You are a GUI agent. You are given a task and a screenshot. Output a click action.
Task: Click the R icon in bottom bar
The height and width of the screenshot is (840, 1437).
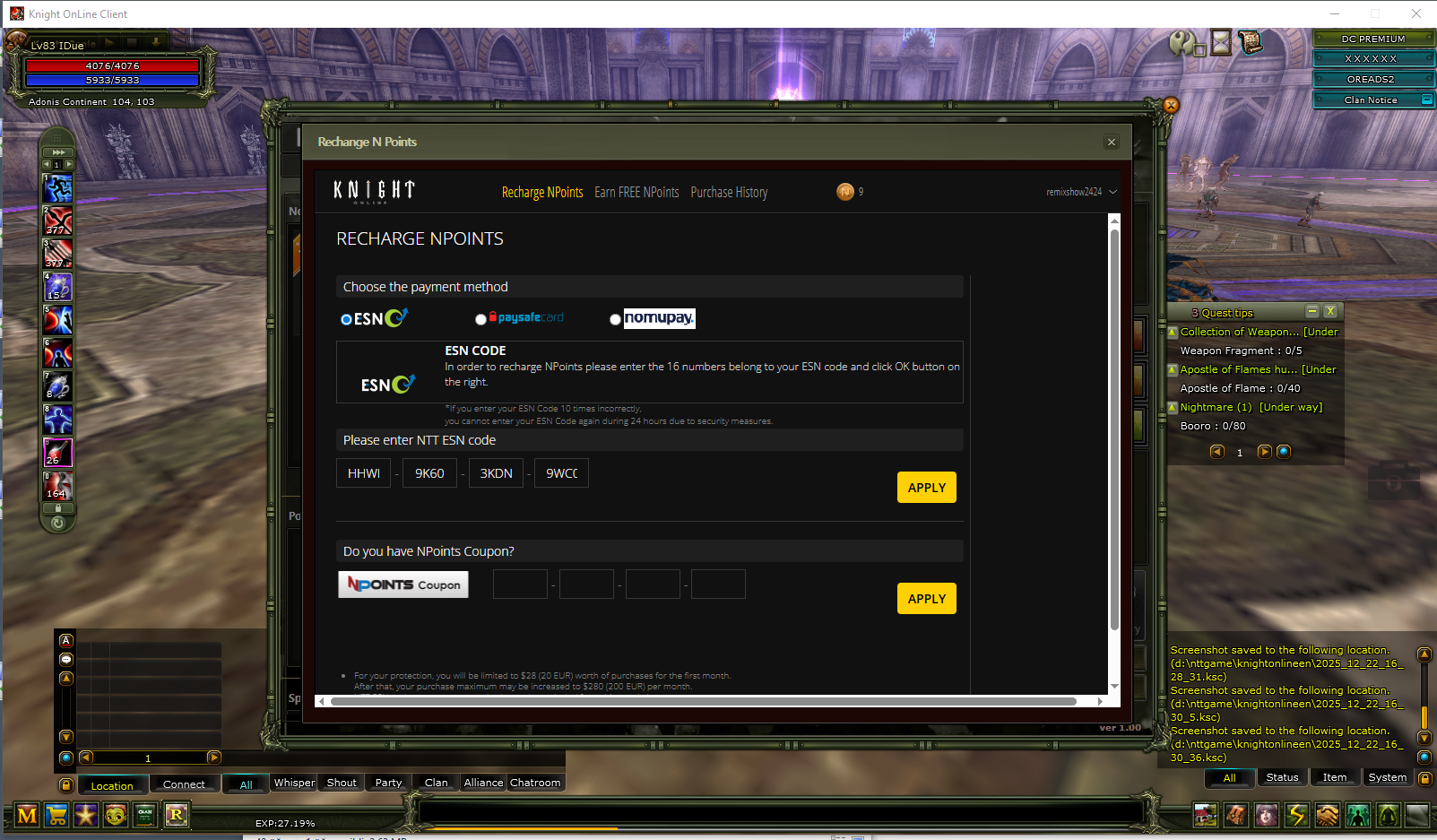tap(176, 815)
